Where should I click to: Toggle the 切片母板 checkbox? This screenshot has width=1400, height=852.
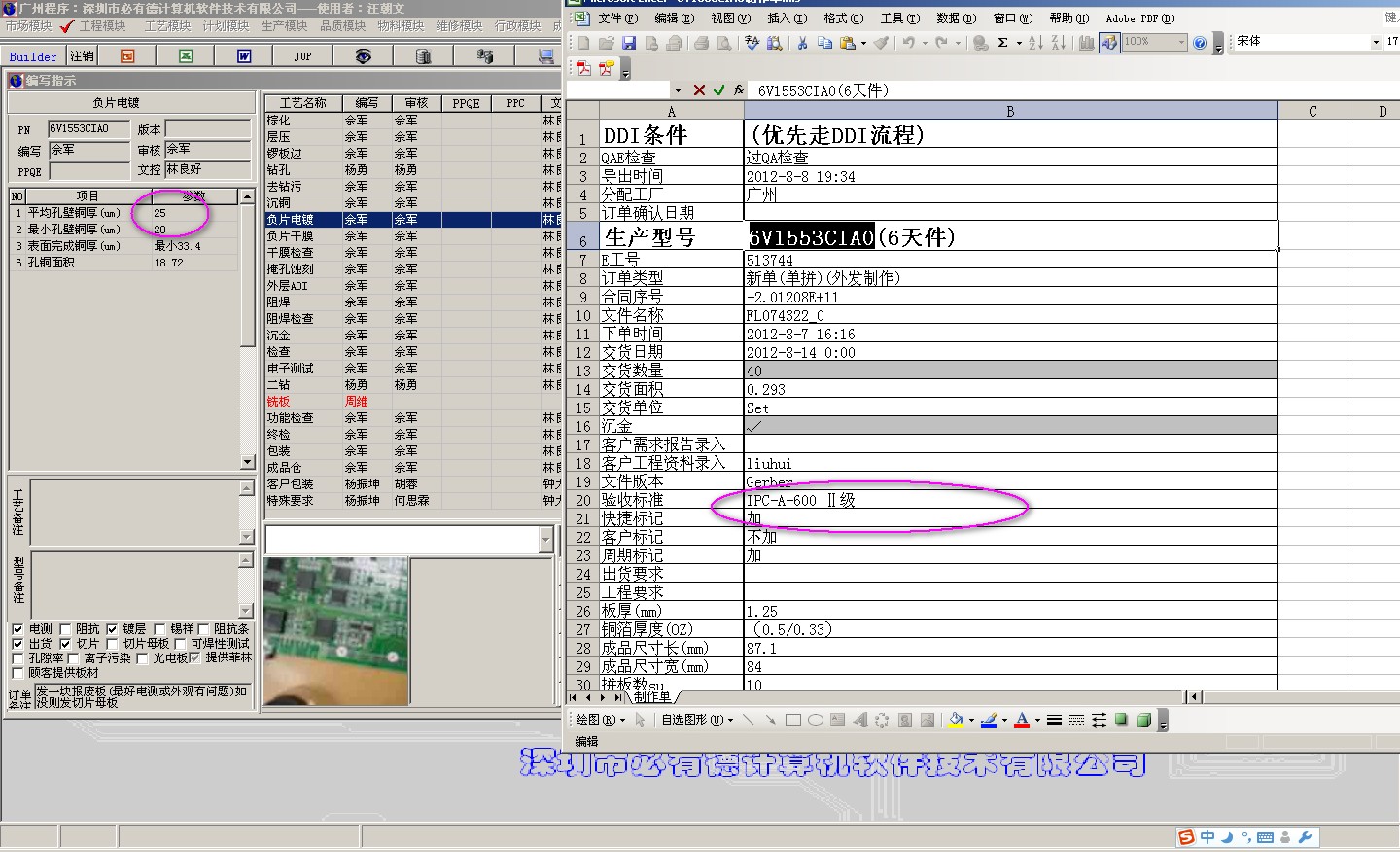[112, 644]
